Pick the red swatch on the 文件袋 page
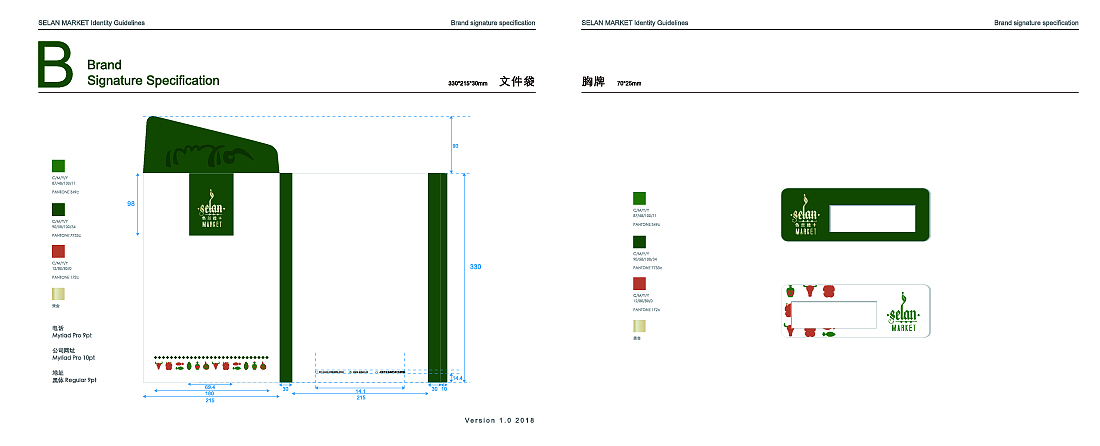1100x446 pixels. [x=58, y=251]
